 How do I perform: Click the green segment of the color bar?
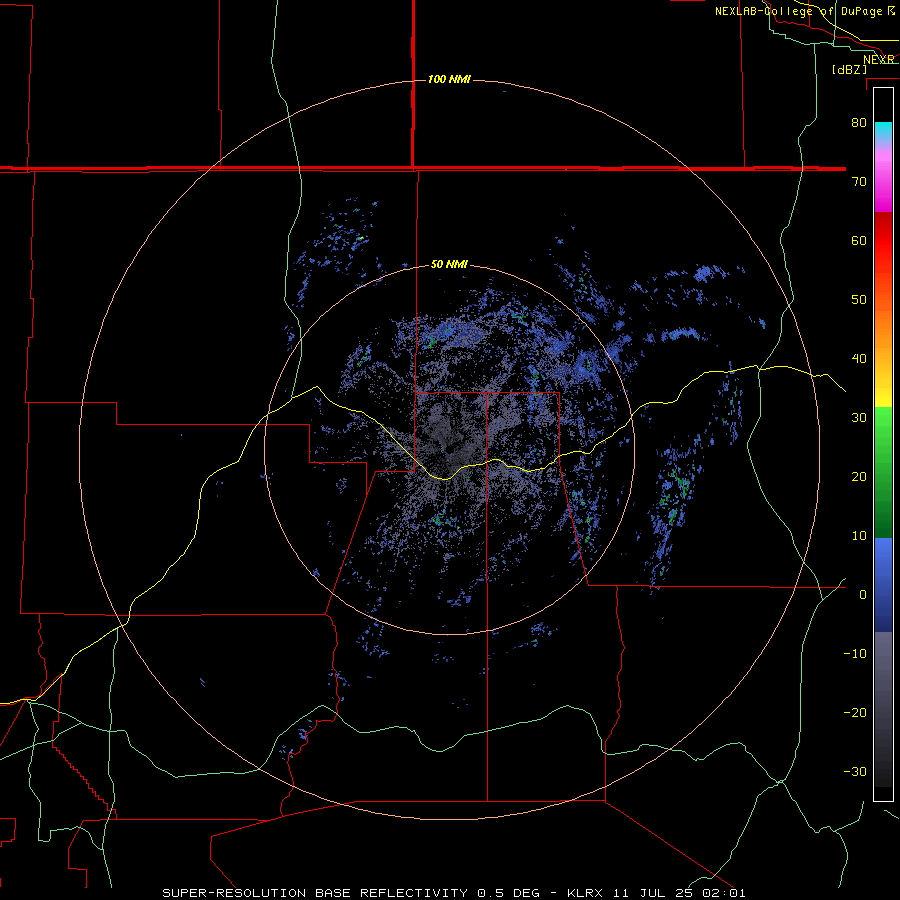(883, 472)
